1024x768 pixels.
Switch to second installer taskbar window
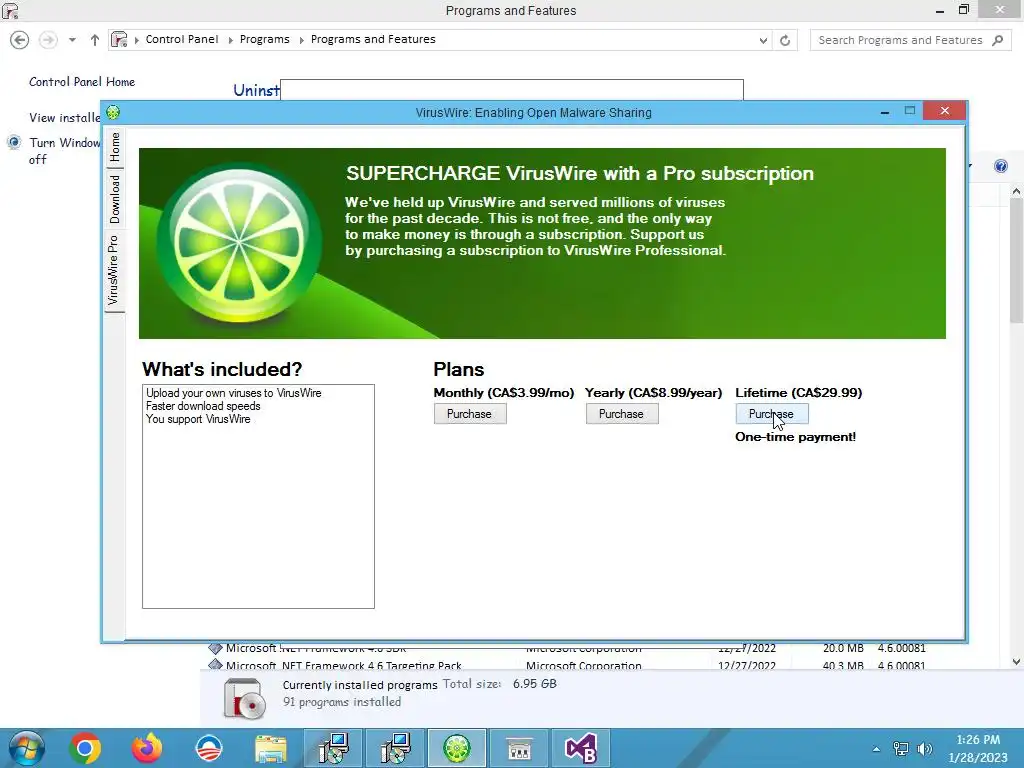[395, 748]
